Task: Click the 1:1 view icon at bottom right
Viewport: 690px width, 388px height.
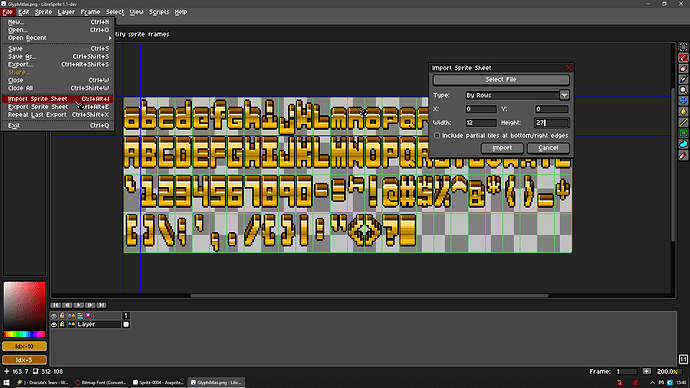Action: (683, 359)
